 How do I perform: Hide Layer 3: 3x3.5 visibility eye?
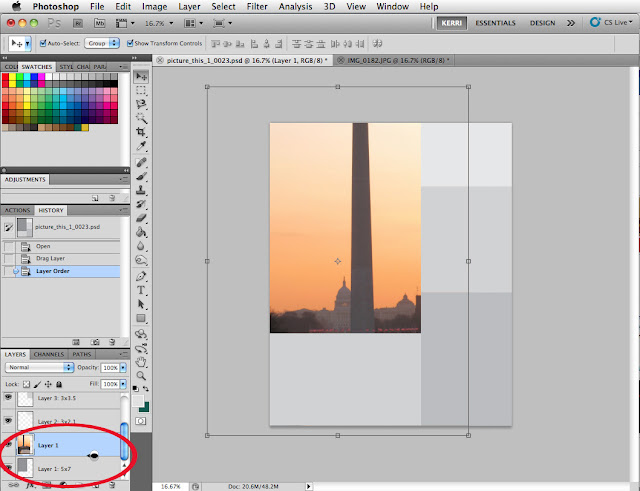8,397
